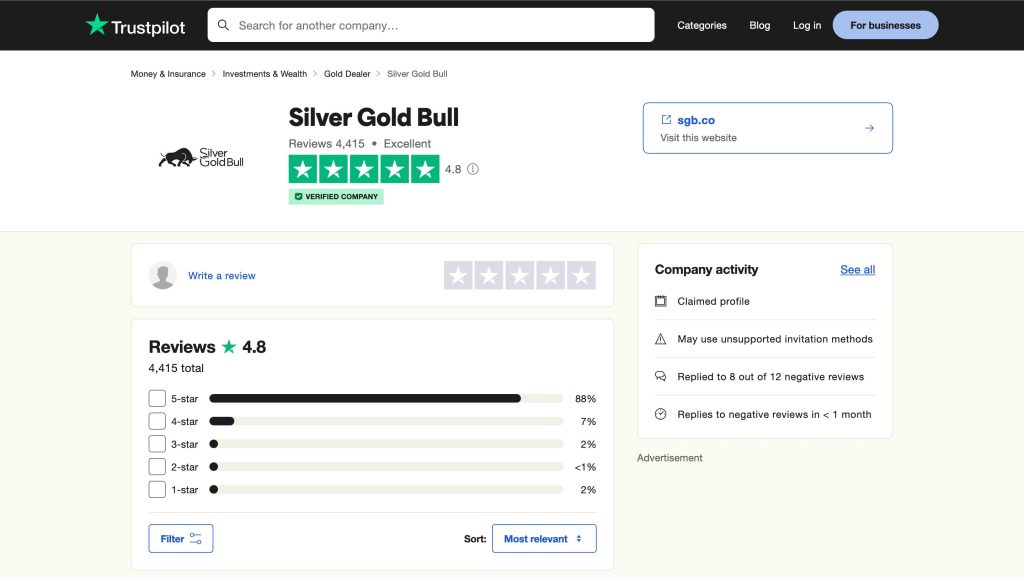Tick the 1-star filter checkbox
The height and width of the screenshot is (579, 1024).
click(157, 489)
